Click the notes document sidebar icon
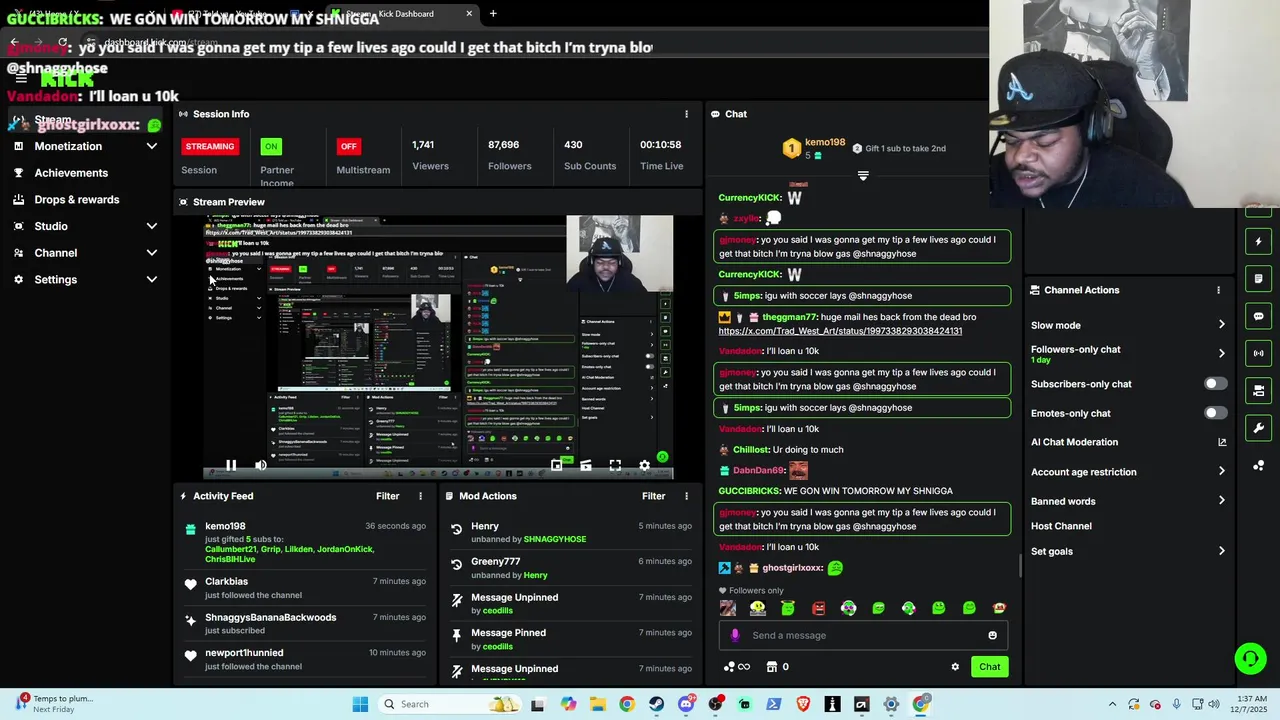This screenshot has width=1280, height=720. [1259, 279]
